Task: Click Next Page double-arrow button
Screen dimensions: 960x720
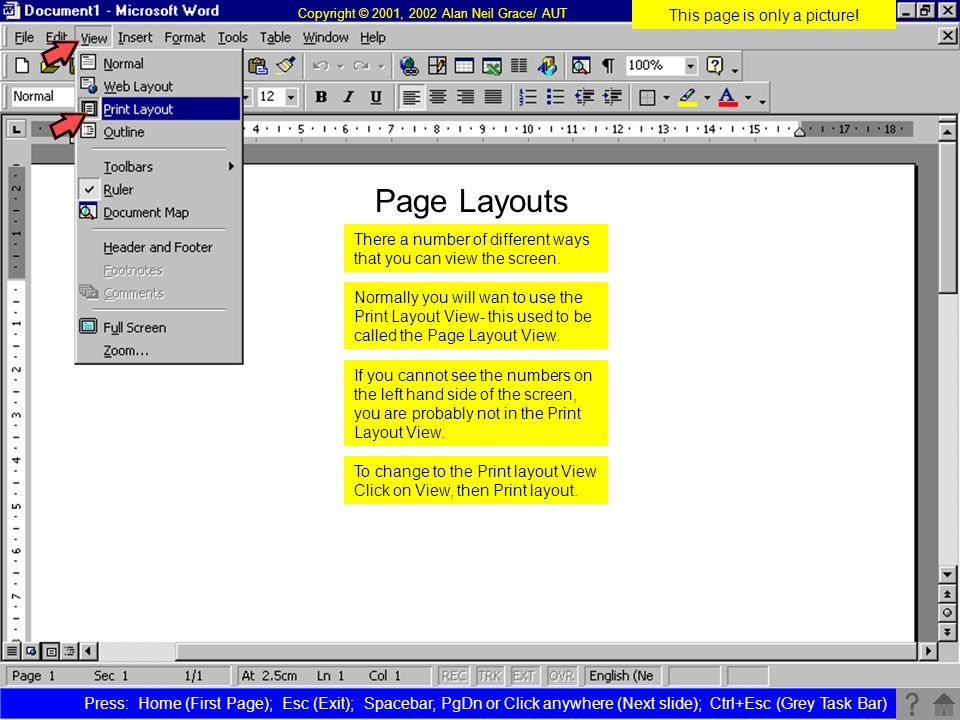Action: tap(947, 632)
